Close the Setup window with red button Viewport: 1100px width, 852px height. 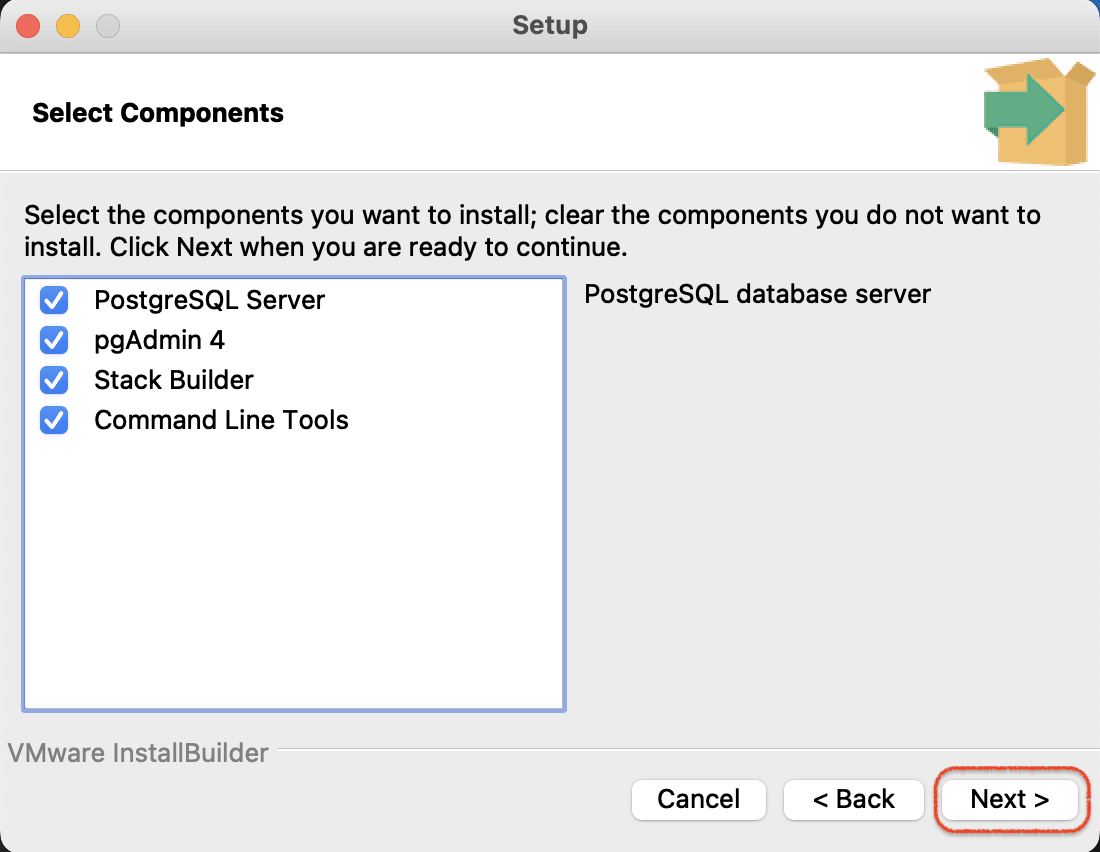coord(28,27)
